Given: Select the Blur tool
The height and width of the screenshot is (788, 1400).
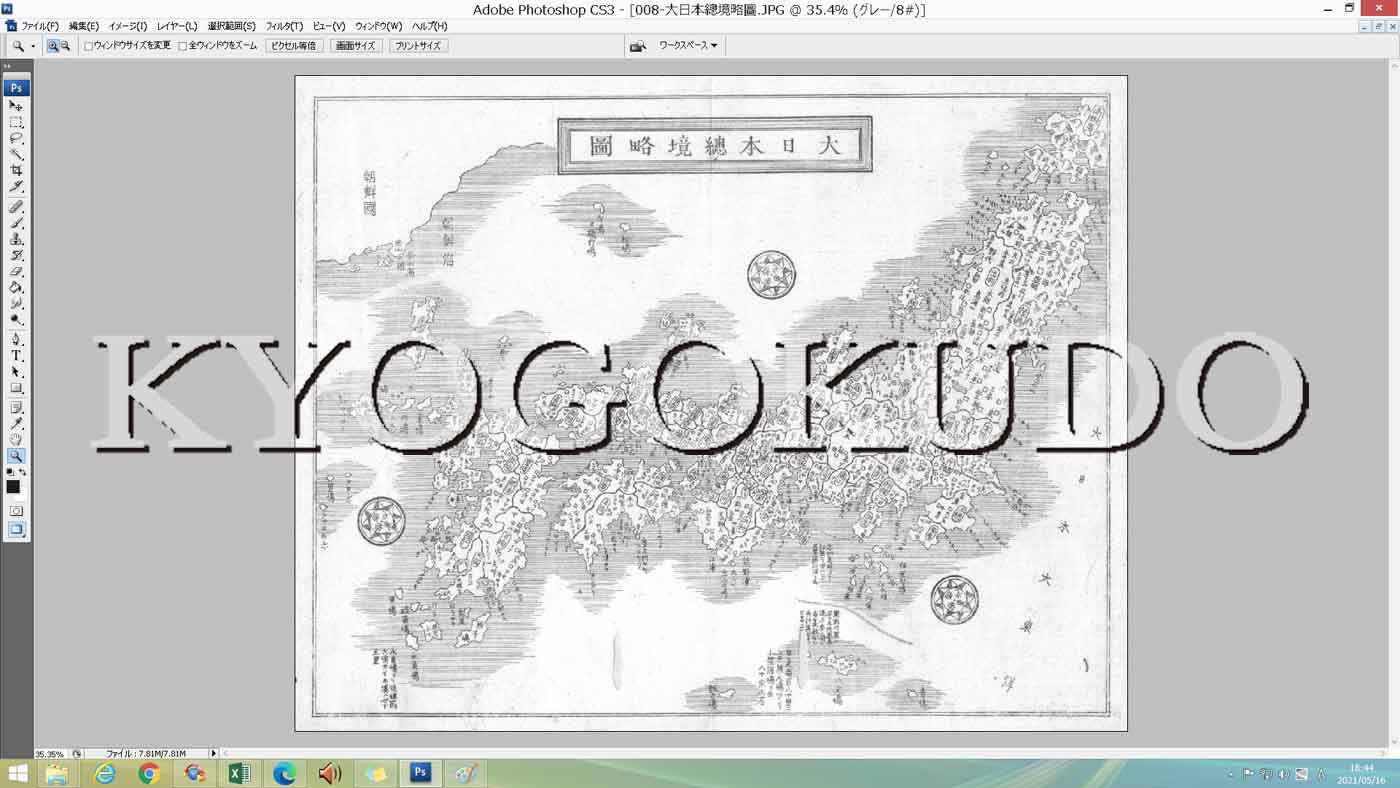Looking at the screenshot, I should pos(16,303).
